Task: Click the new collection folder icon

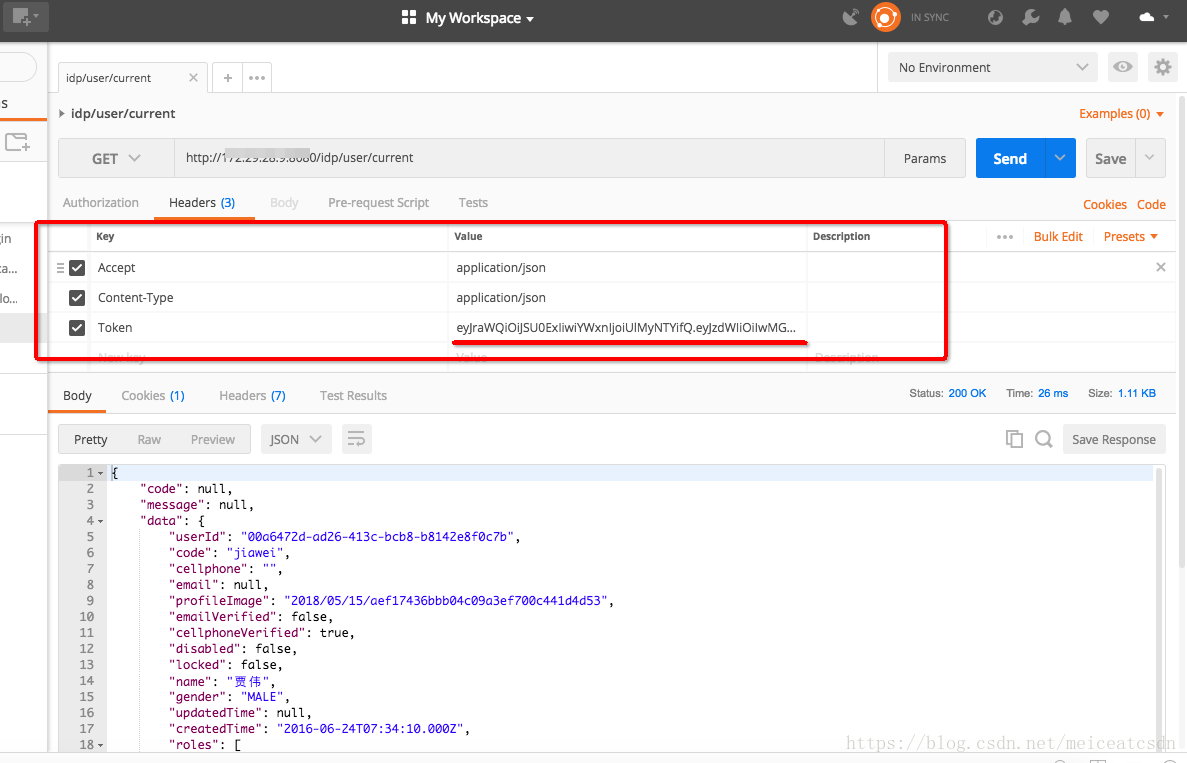Action: pos(17,142)
